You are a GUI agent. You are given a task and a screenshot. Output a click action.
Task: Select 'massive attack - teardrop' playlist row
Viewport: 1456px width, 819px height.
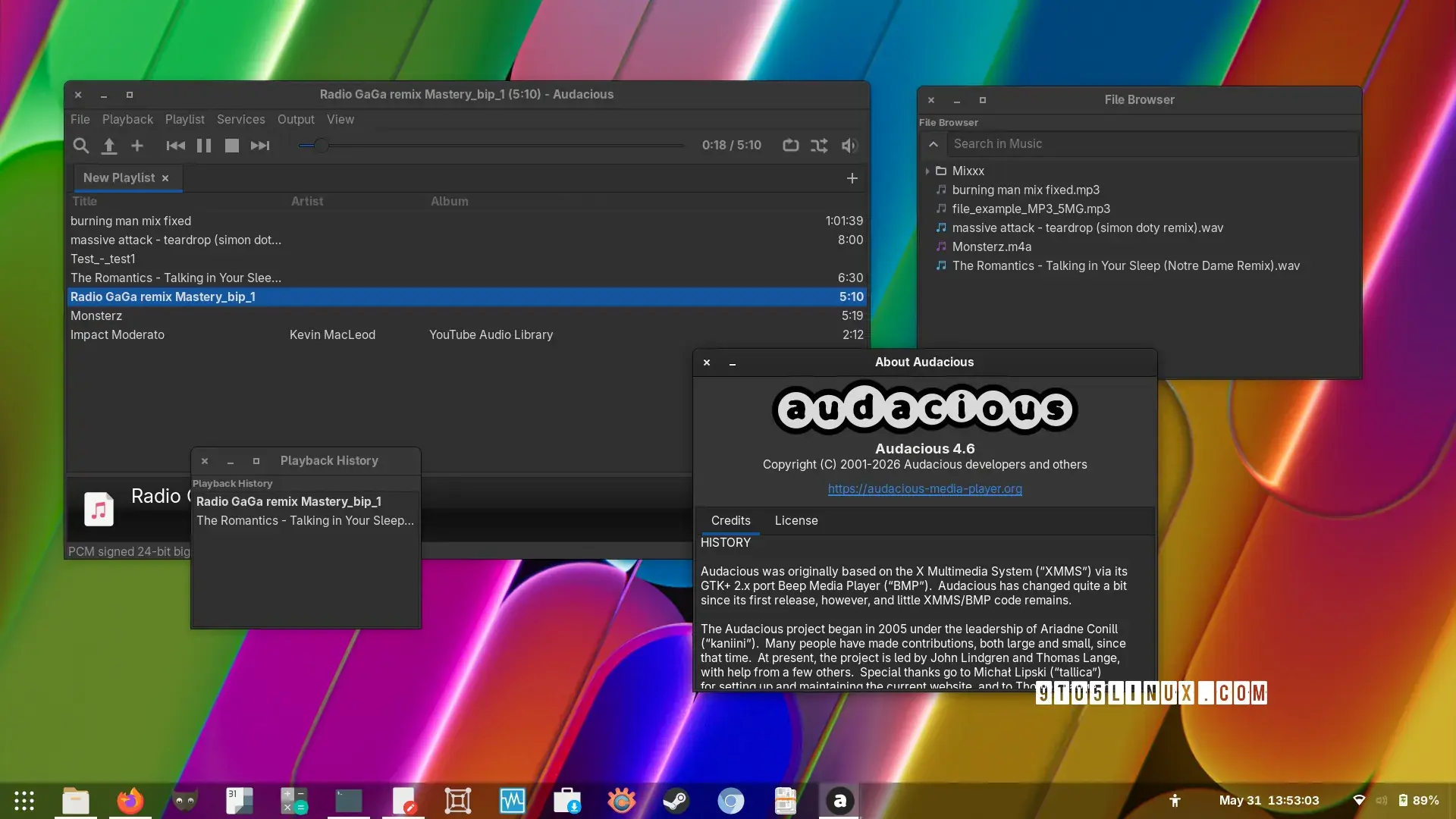point(466,240)
